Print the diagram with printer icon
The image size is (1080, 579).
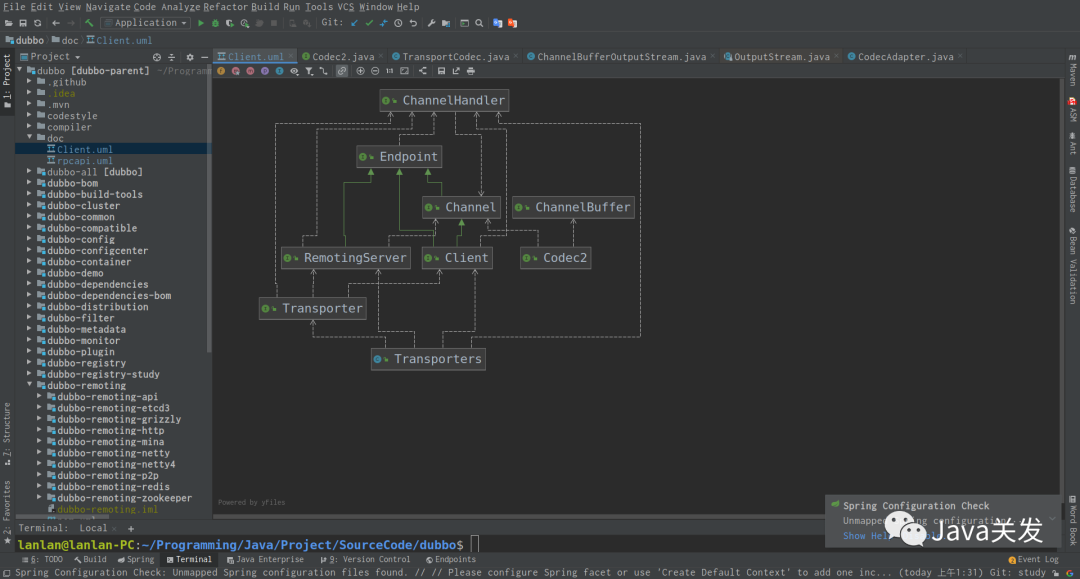(x=470, y=71)
